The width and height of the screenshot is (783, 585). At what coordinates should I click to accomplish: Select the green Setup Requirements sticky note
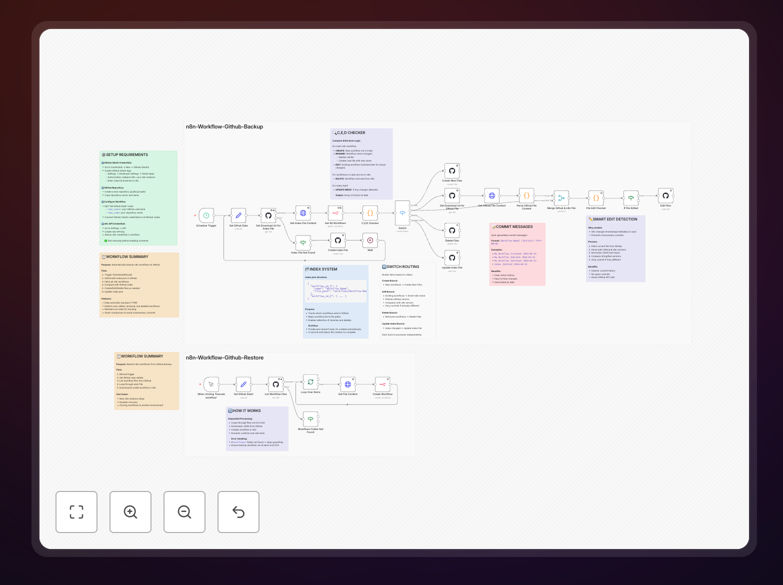(138, 198)
